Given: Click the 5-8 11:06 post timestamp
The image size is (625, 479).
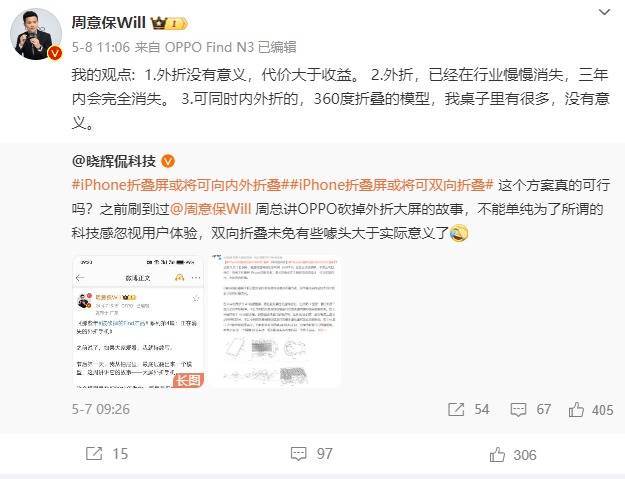Looking at the screenshot, I should pyautogui.click(x=101, y=47).
